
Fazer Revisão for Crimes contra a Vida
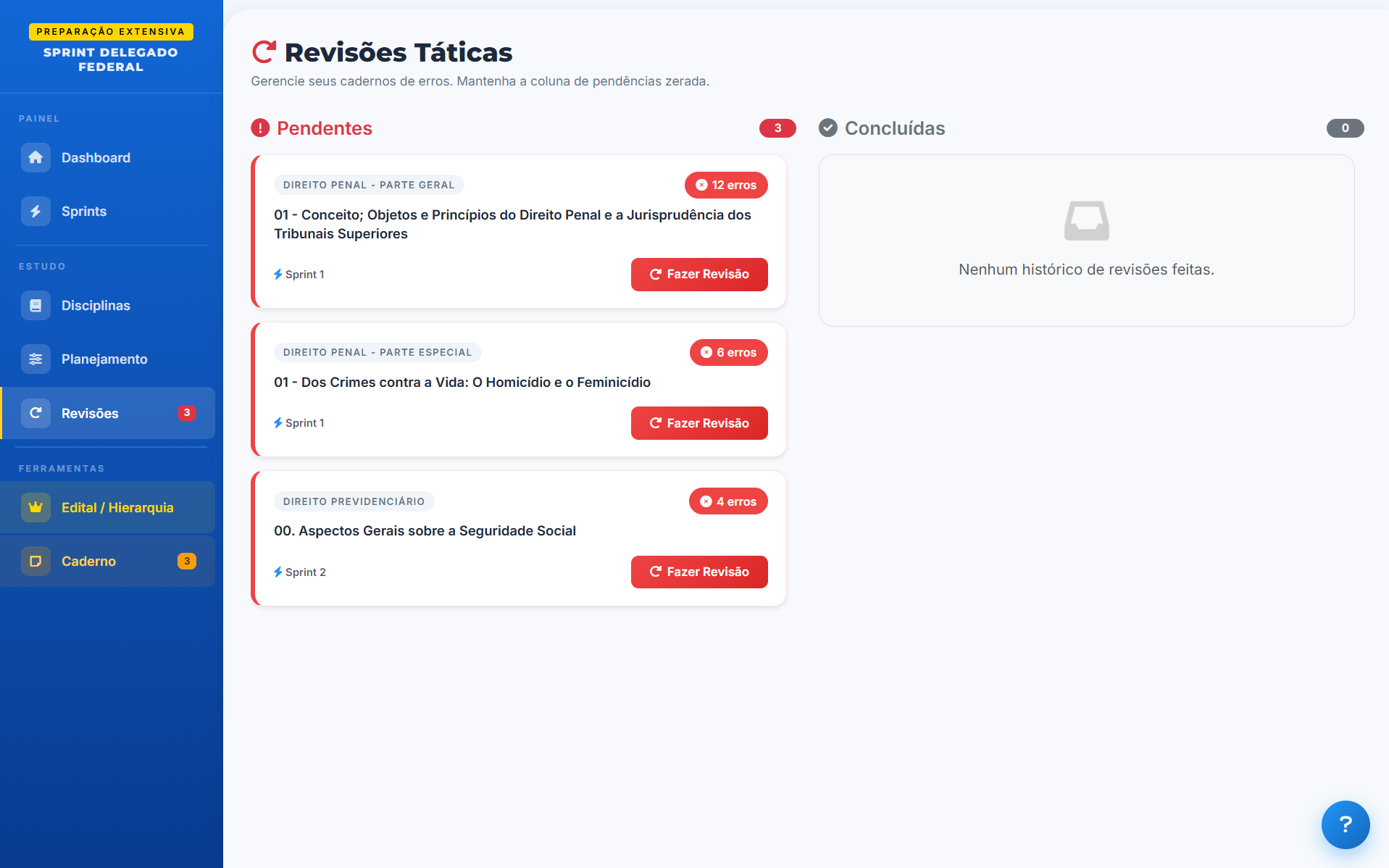699,423
